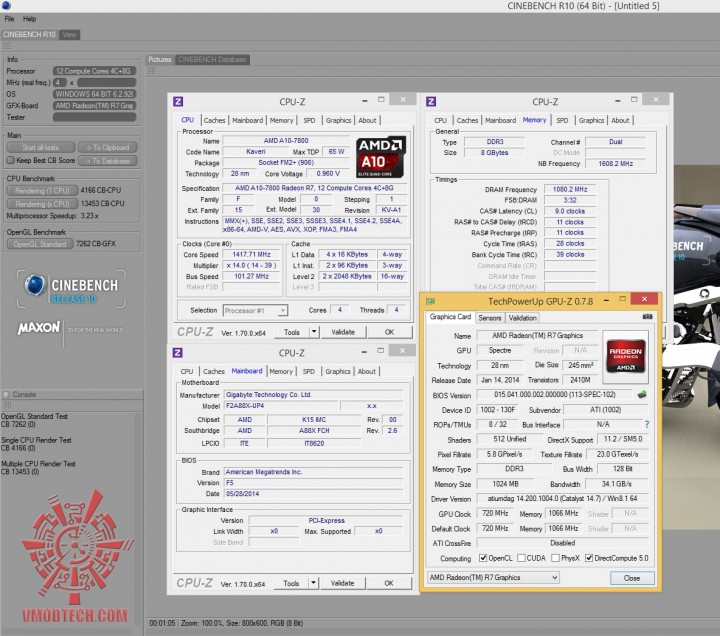
Task: Toggle OpenCL checkbox in GPU-Z
Action: click(x=483, y=558)
